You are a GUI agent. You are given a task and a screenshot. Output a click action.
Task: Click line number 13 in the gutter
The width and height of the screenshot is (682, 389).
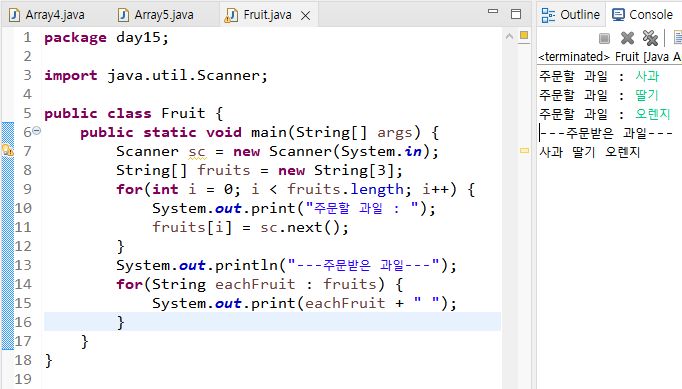(23, 265)
